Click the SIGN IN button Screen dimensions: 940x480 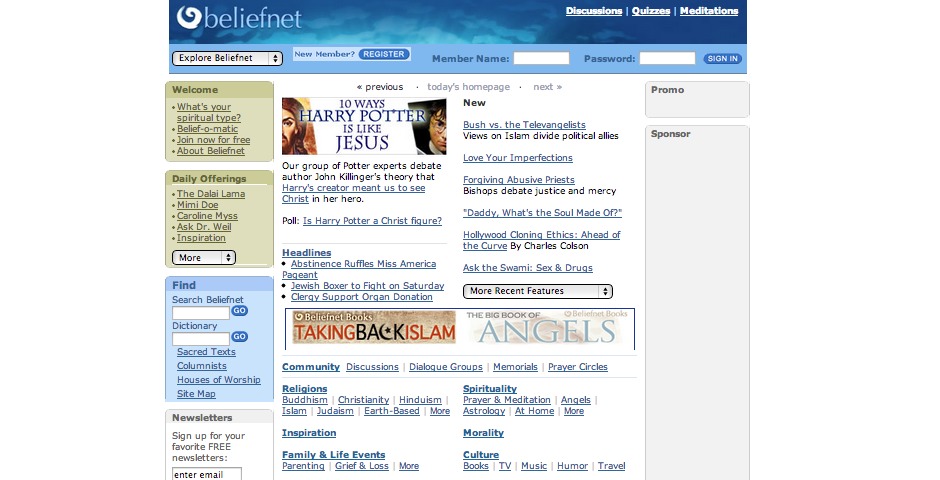coord(722,59)
